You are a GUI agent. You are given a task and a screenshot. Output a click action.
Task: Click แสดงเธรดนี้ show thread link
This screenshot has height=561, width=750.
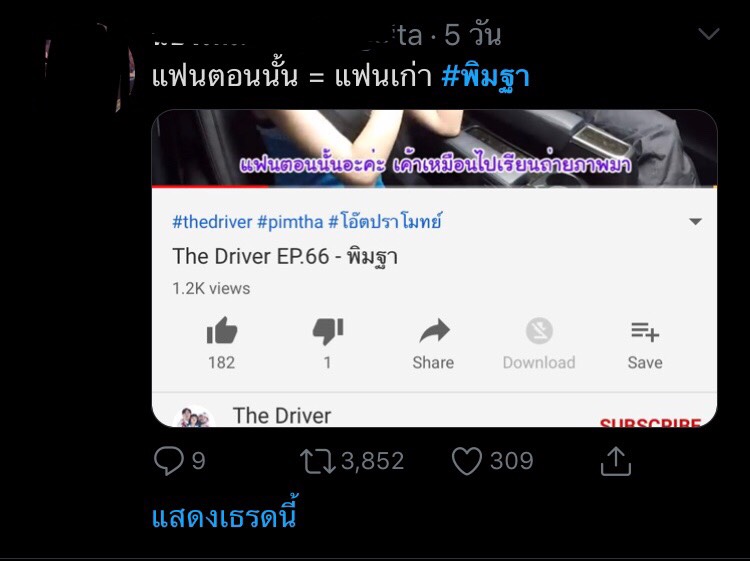coord(224,515)
